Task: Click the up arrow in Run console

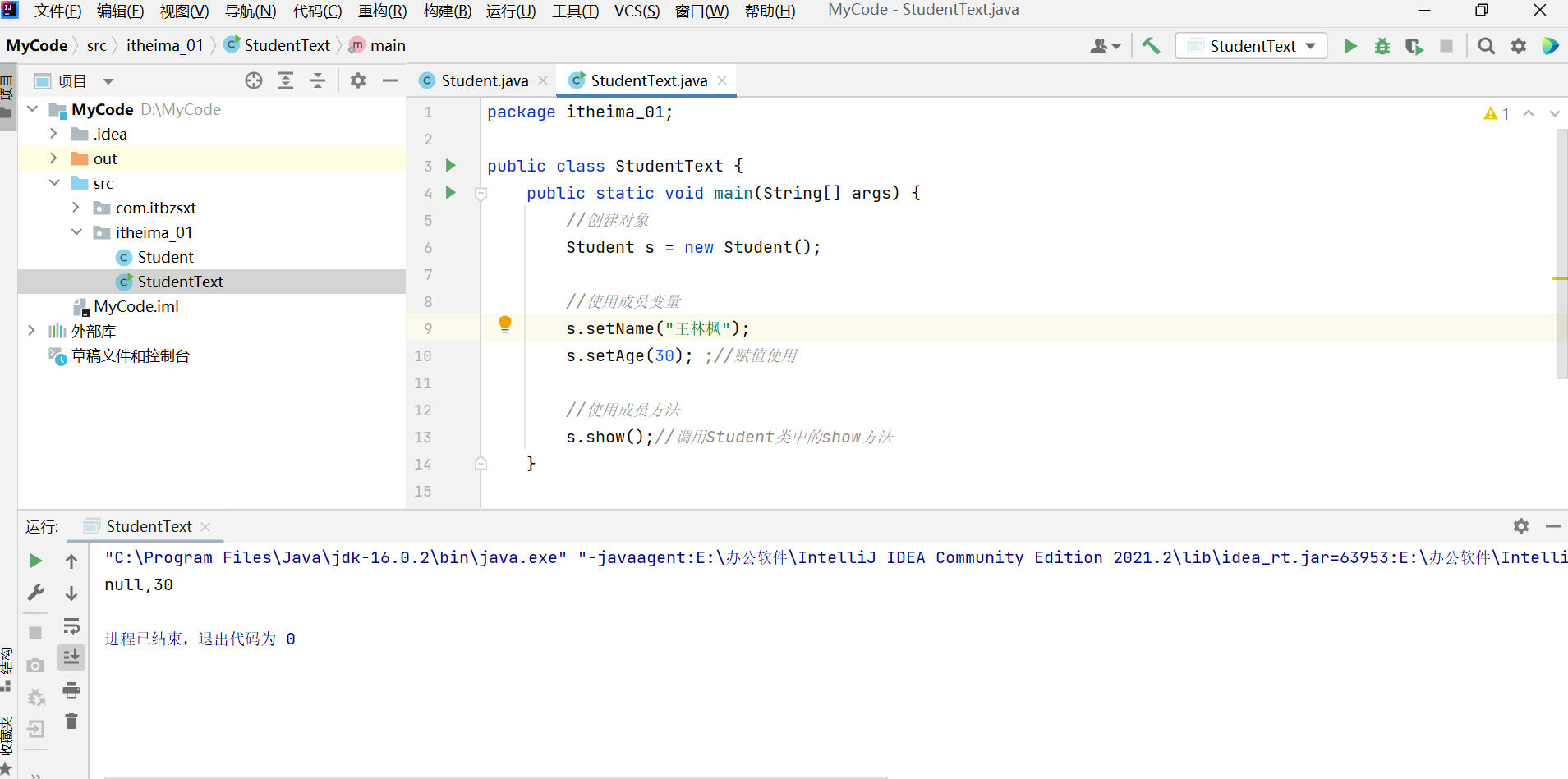Action: click(71, 561)
